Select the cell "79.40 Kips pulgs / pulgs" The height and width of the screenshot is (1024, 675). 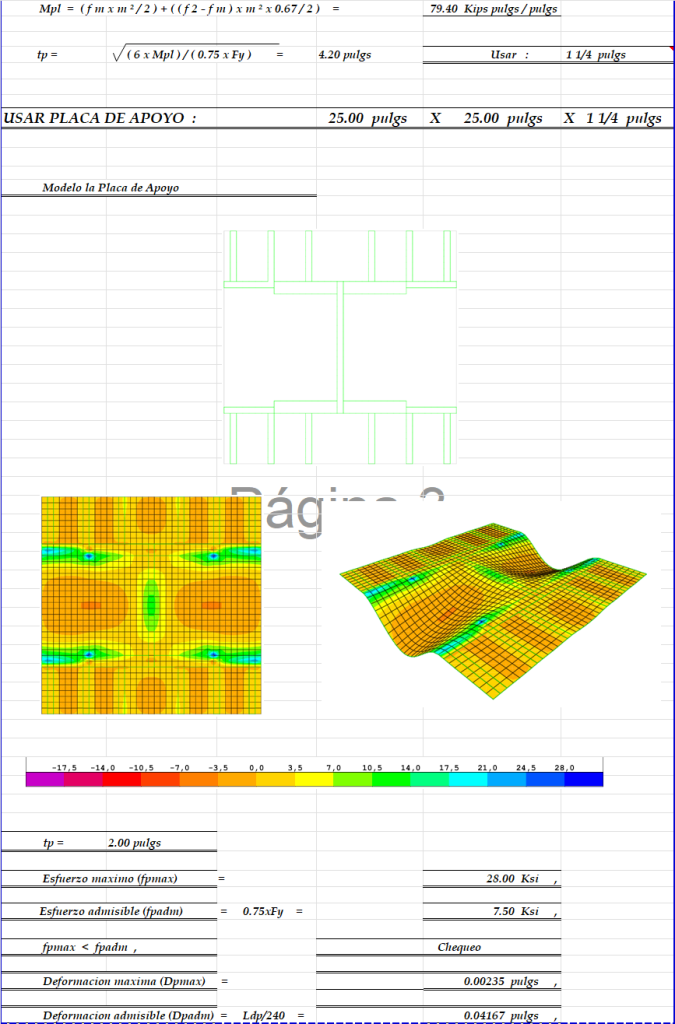(x=494, y=9)
